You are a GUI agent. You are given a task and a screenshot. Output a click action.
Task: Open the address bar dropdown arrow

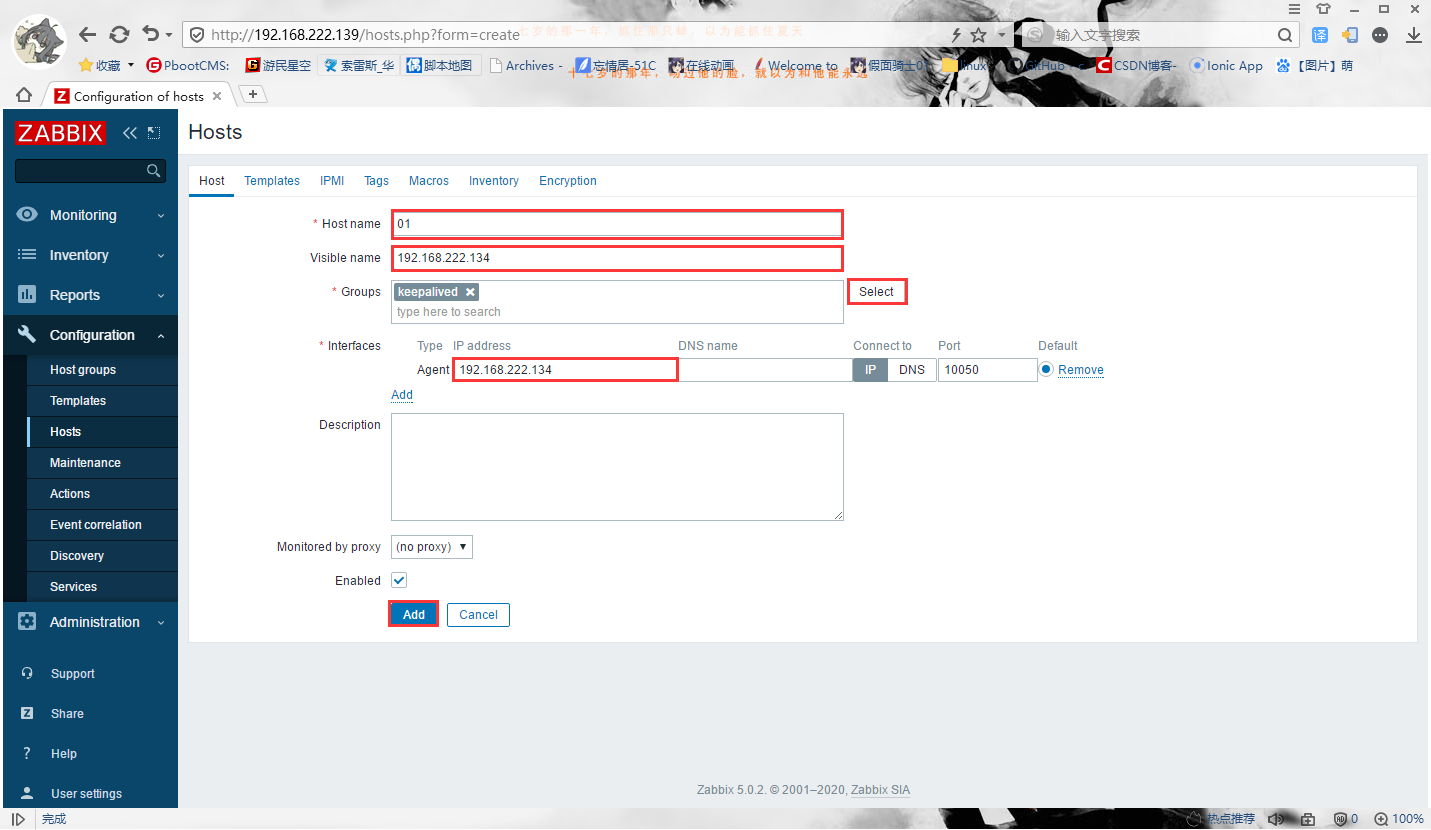pyautogui.click(x=1002, y=35)
